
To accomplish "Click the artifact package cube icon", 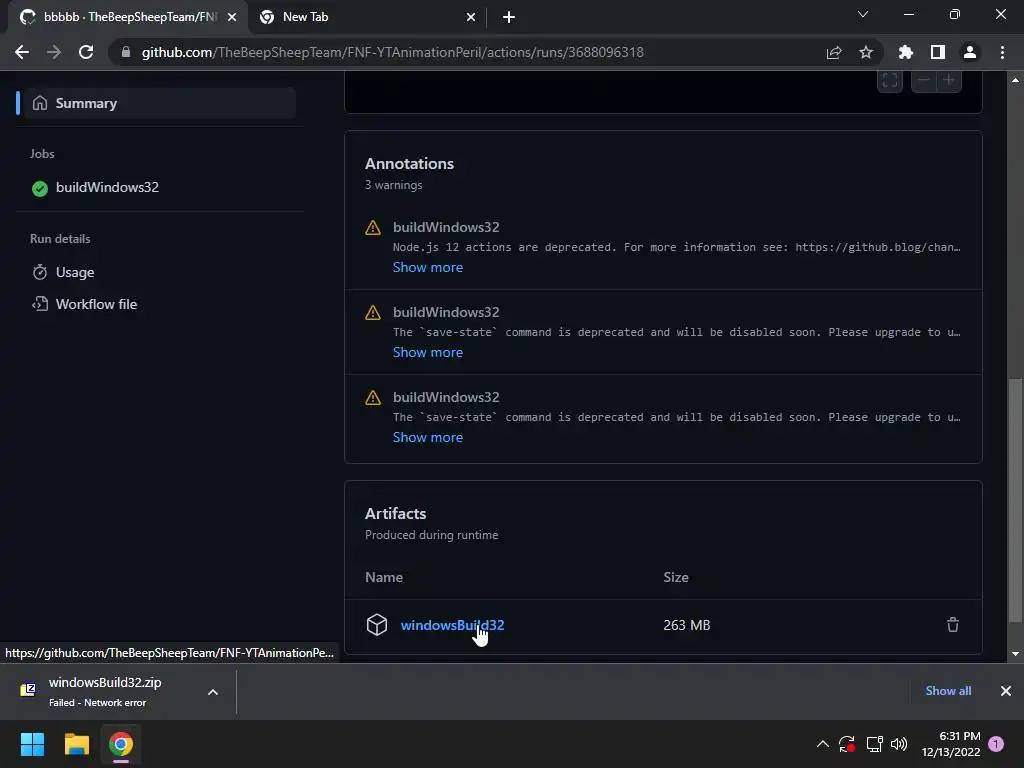I will click(x=377, y=625).
